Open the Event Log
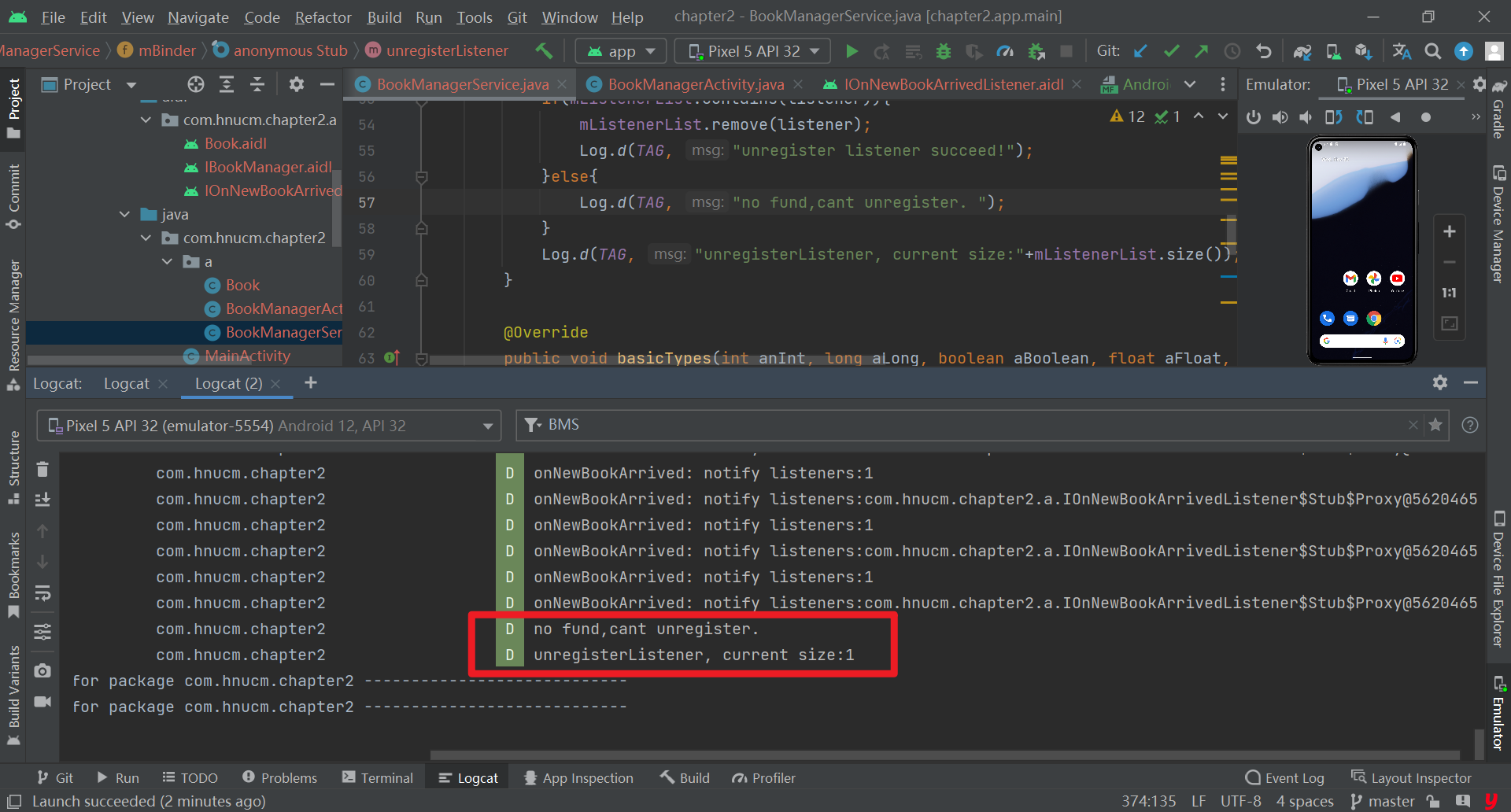The width and height of the screenshot is (1511, 812). coord(1284,777)
